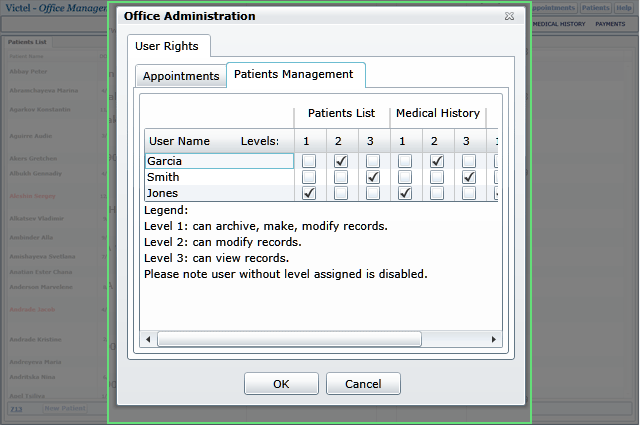Image resolution: width=640 pixels, height=425 pixels.
Task: Toggle Smith's Patients List level 2 checkbox
Action: click(x=341, y=177)
